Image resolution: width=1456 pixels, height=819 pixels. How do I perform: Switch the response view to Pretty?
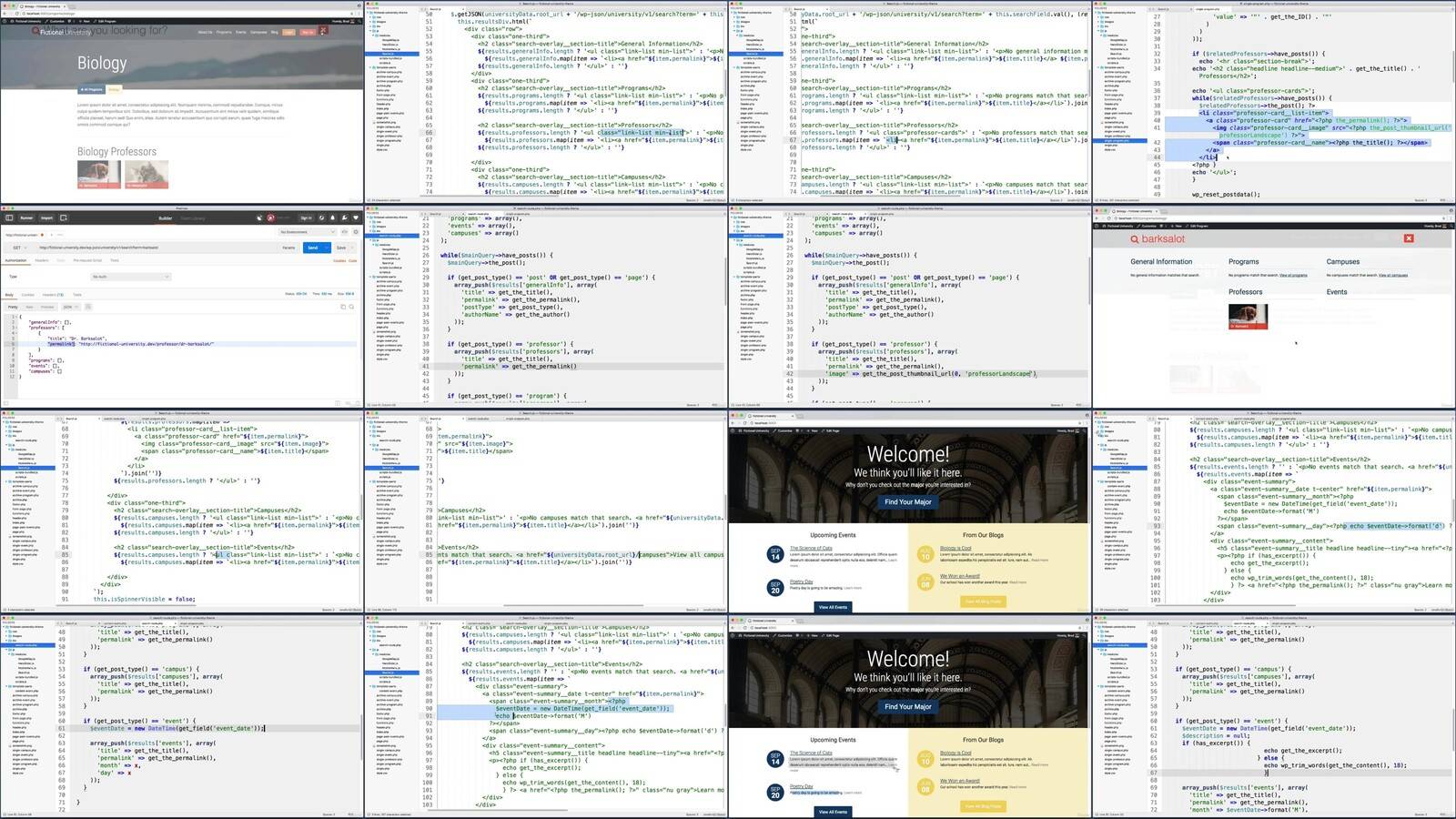[x=13, y=307]
